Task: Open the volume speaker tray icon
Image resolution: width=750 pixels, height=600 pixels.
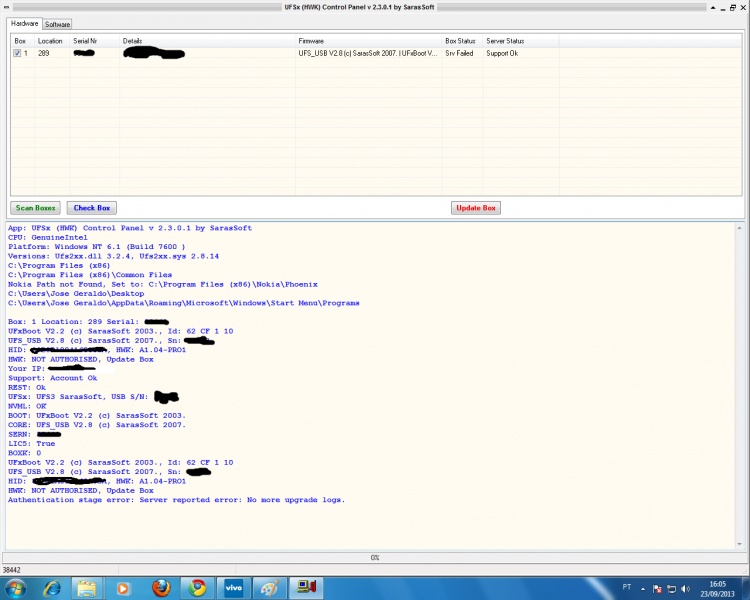Action: click(685, 589)
